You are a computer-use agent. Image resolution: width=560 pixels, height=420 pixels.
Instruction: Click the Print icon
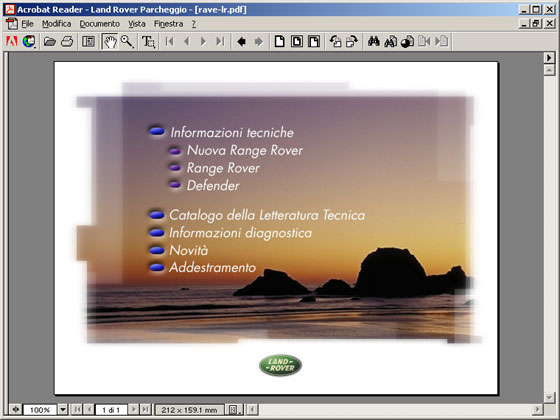point(67,41)
